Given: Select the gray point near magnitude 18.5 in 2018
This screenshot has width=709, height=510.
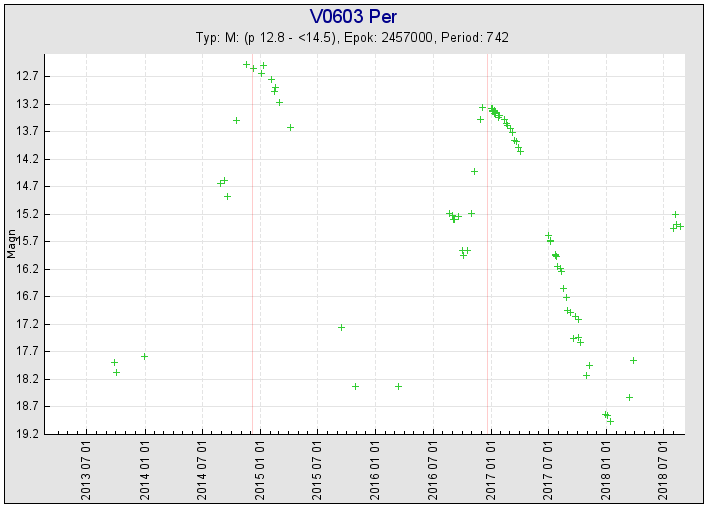Looking at the screenshot, I should 629,397.
